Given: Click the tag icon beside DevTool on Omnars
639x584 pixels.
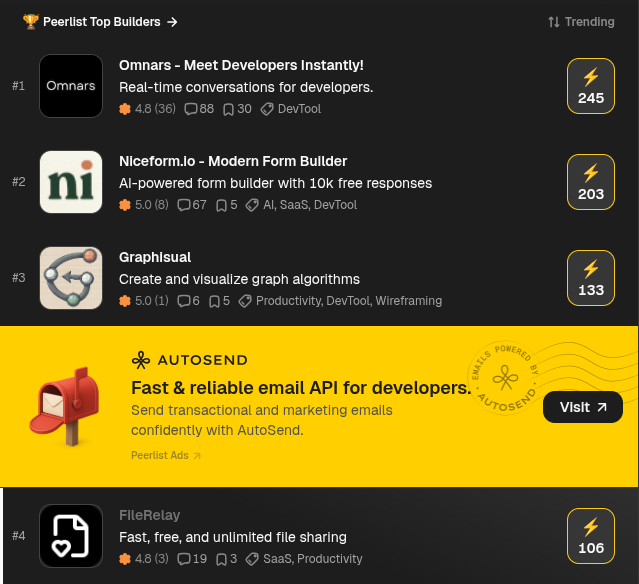Looking at the screenshot, I should [267, 109].
